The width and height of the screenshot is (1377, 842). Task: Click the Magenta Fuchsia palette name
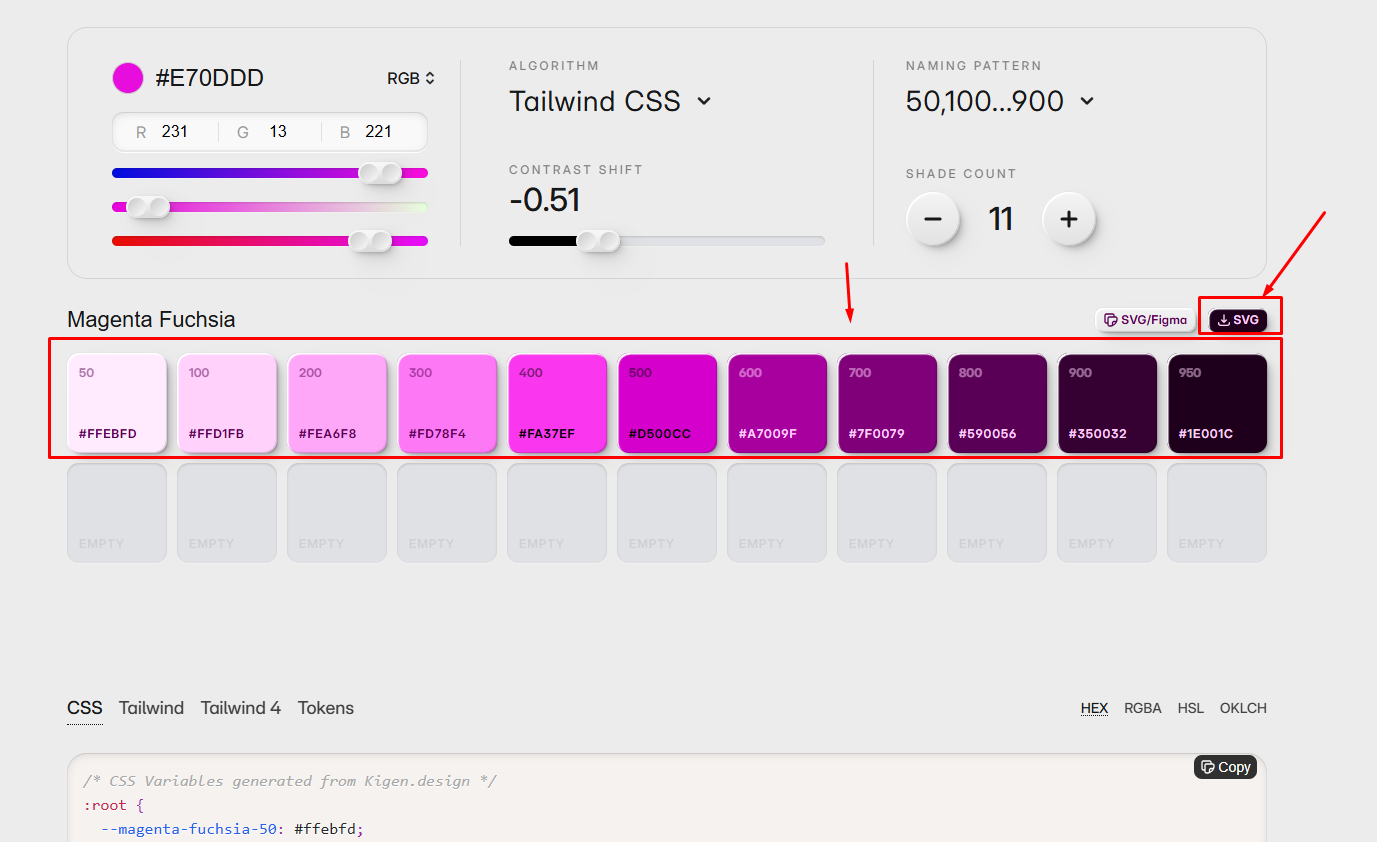pyautogui.click(x=151, y=320)
